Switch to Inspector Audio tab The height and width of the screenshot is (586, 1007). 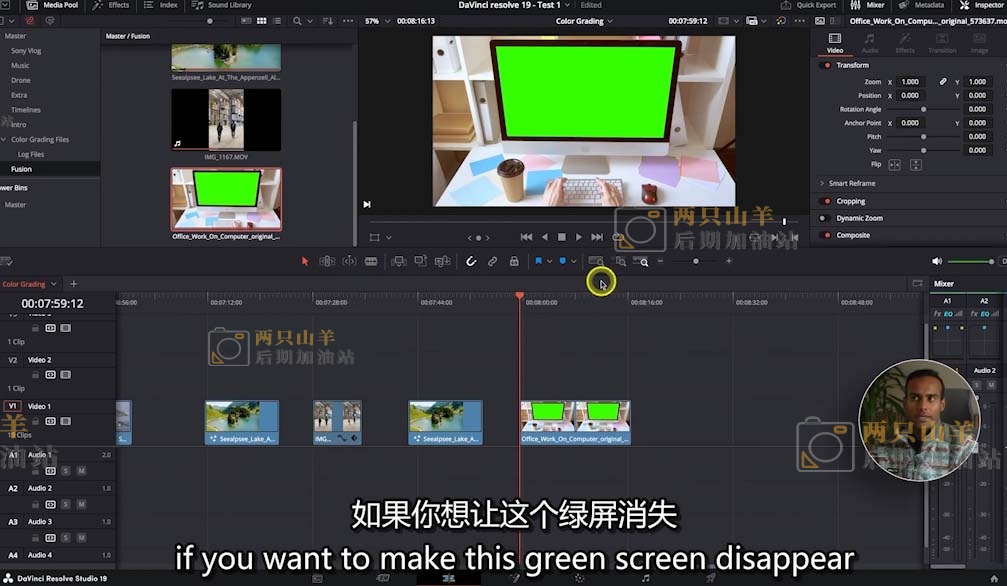[869, 43]
